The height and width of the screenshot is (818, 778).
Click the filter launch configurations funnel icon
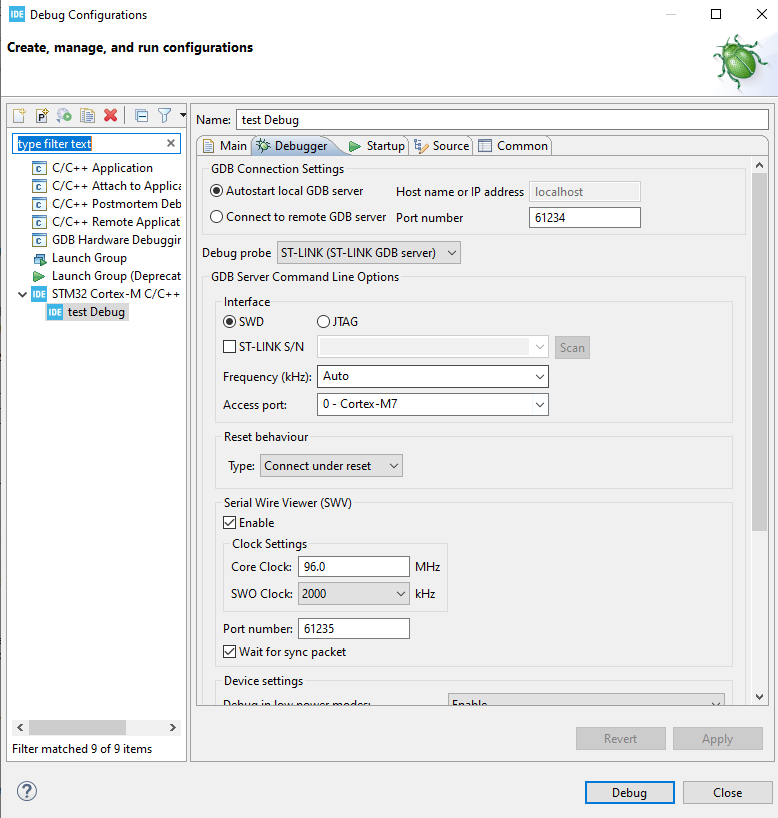164,115
